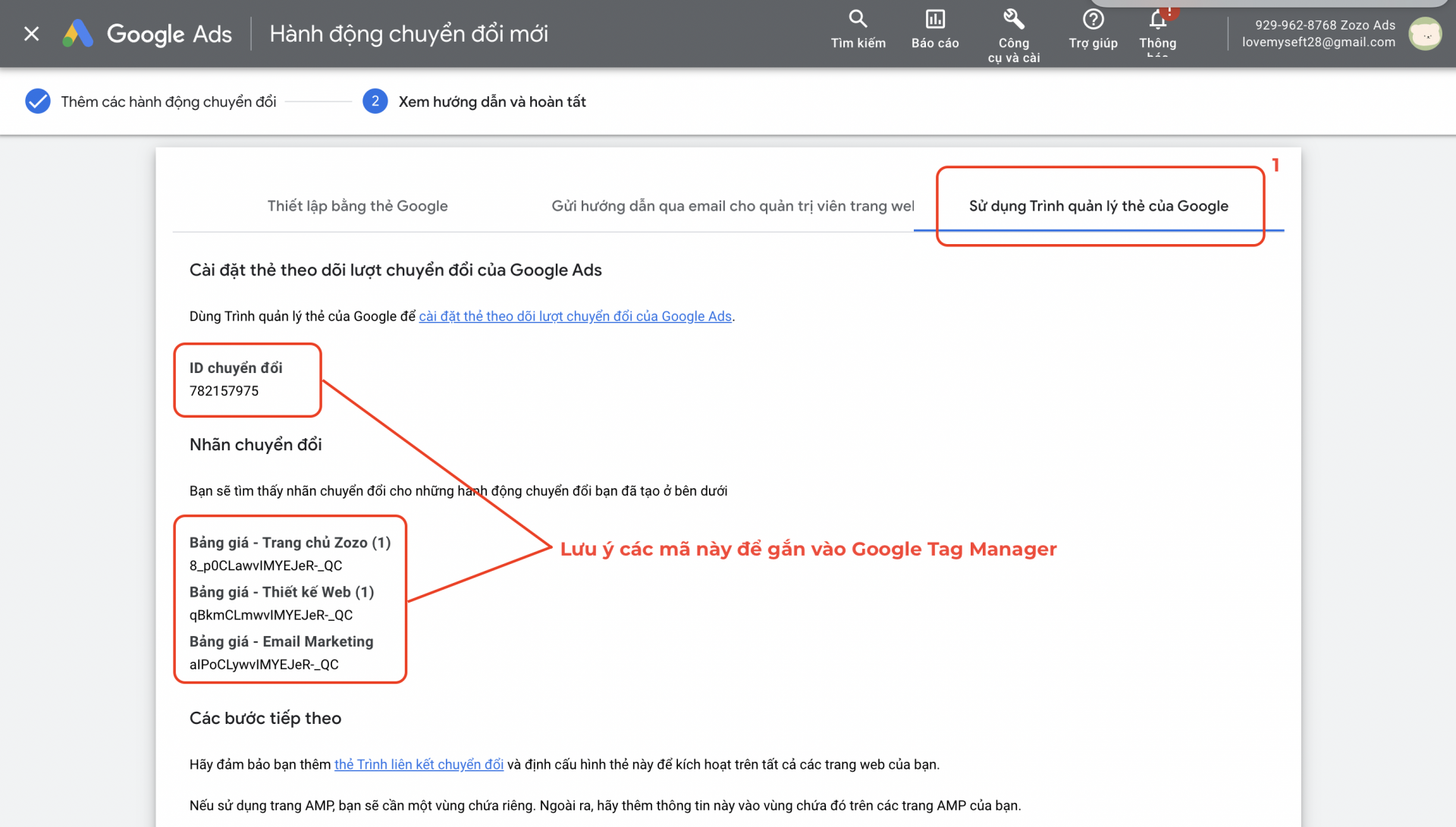Click the Nhãn chuyển đổi heading
The width and height of the screenshot is (1456, 827).
[x=256, y=444]
